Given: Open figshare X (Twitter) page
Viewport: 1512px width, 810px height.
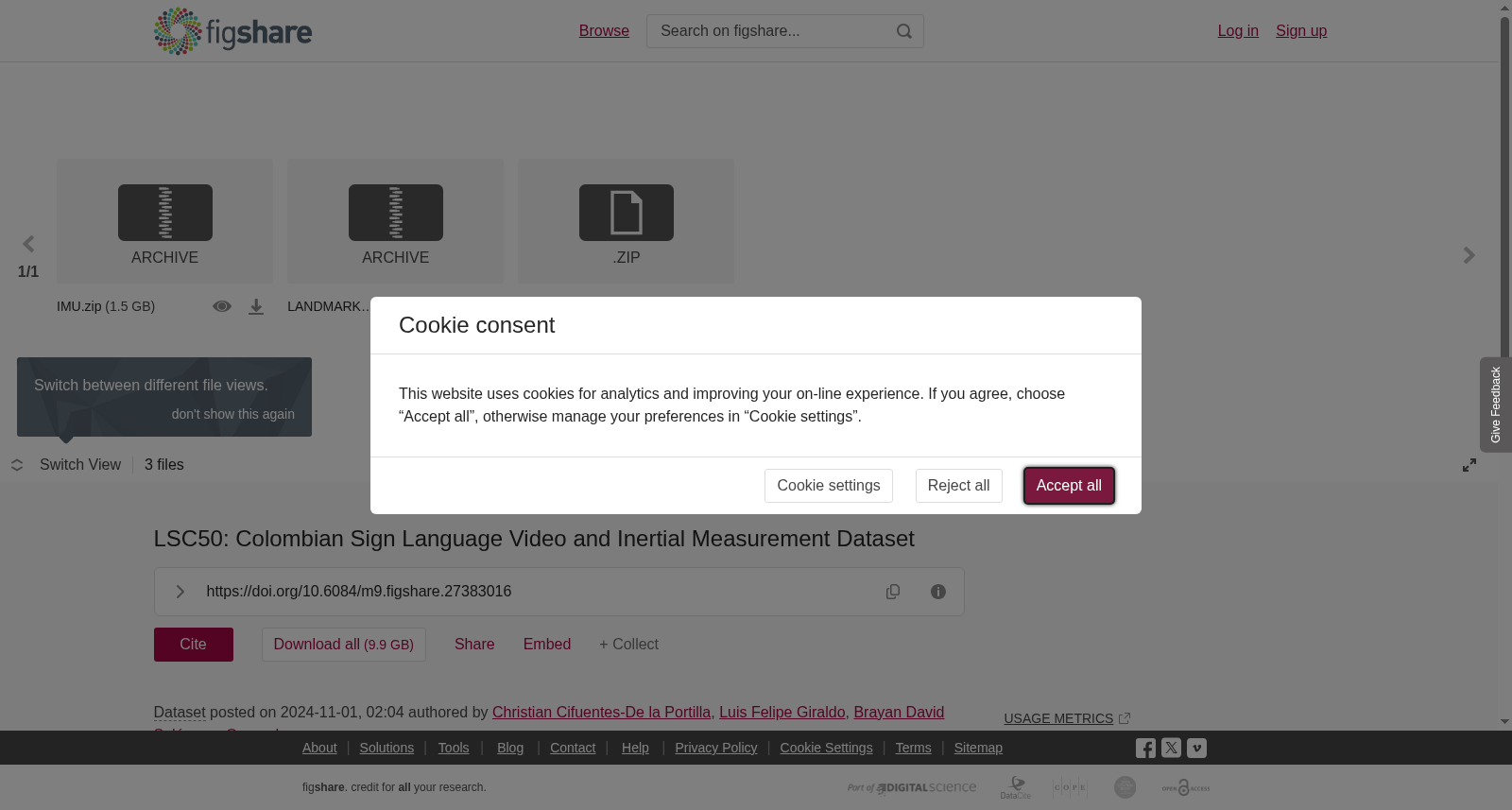Looking at the screenshot, I should (x=1171, y=748).
